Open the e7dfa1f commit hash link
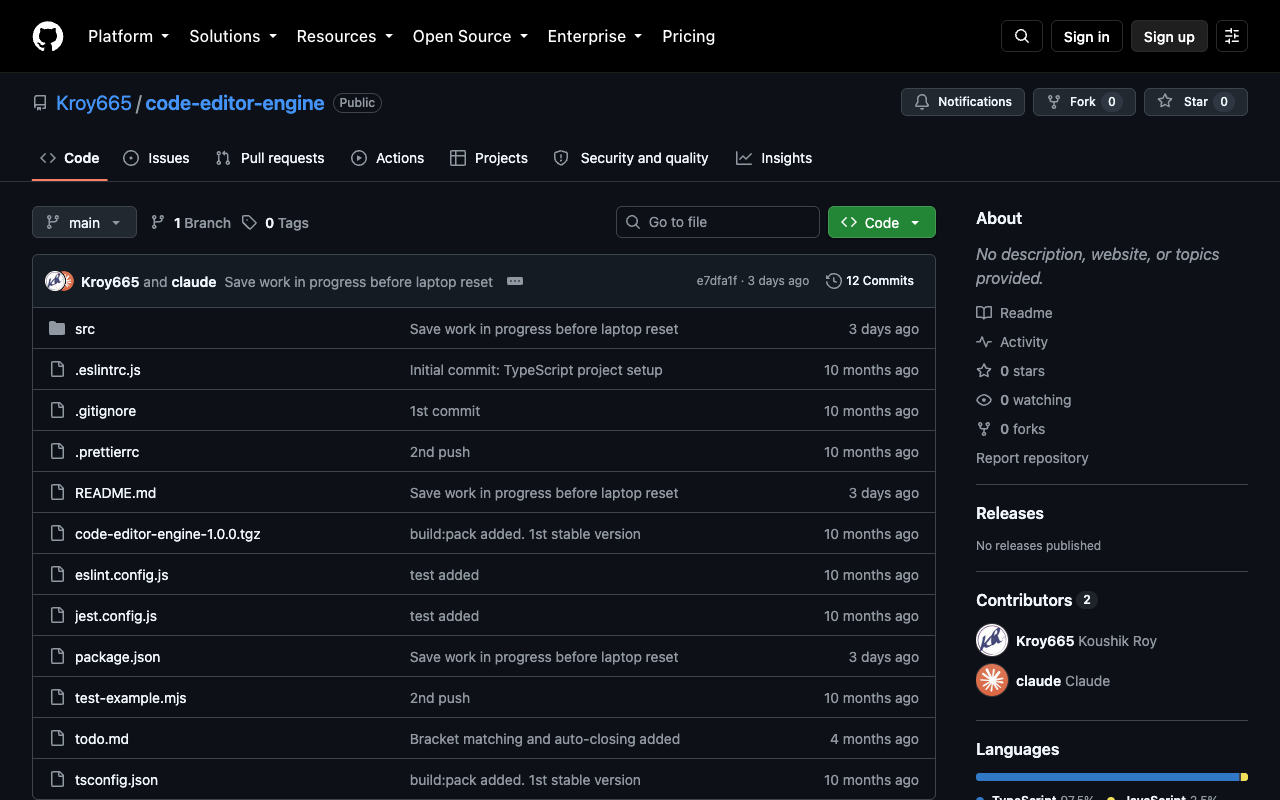The width and height of the screenshot is (1280, 800). point(717,281)
